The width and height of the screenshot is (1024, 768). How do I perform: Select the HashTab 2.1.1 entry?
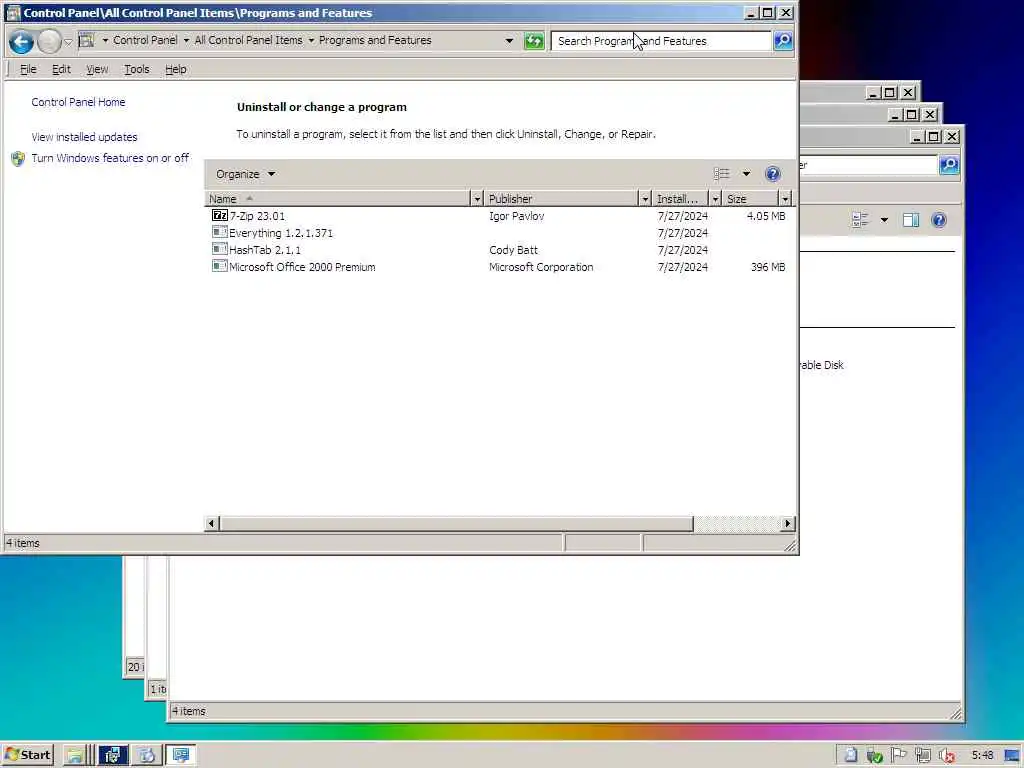point(264,250)
